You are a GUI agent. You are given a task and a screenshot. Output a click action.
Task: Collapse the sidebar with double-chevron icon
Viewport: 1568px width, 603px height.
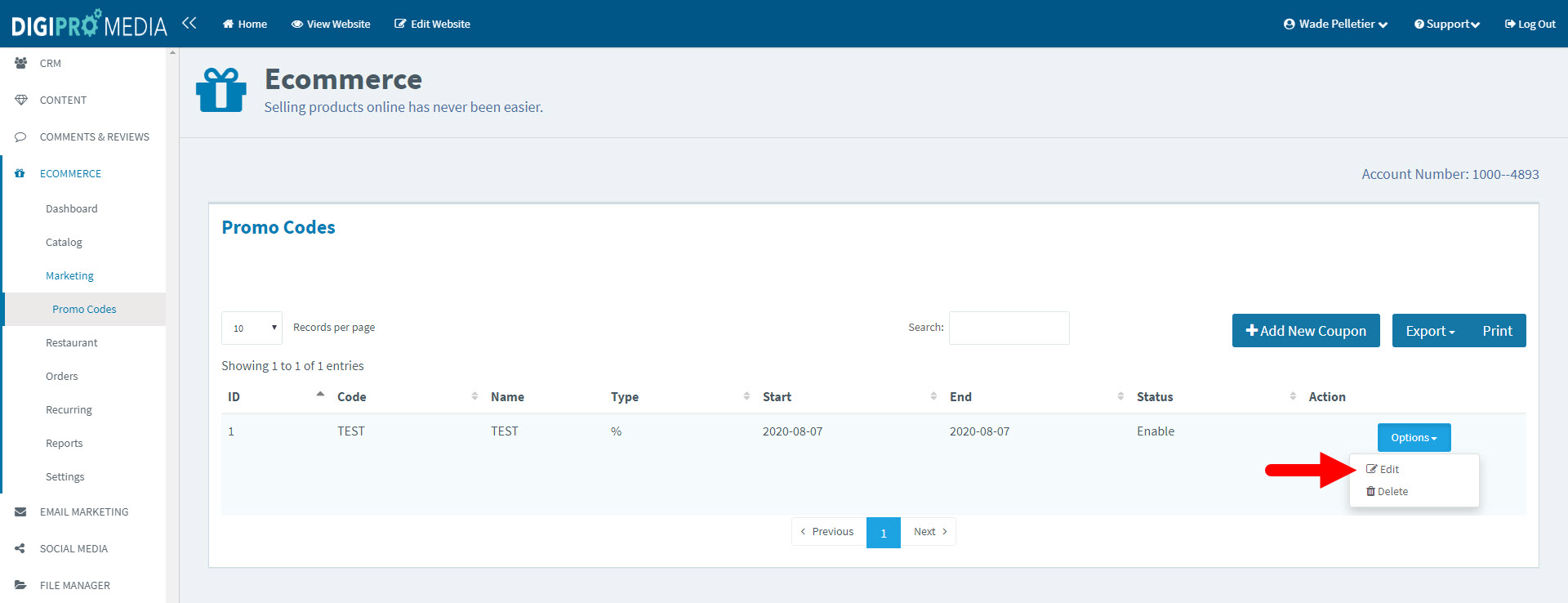189,23
